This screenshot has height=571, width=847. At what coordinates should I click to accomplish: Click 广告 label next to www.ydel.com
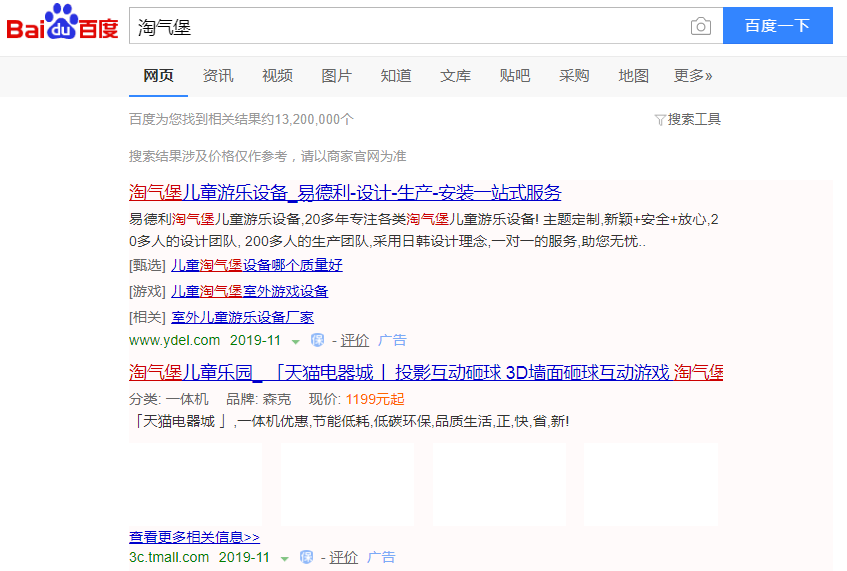(x=392, y=340)
